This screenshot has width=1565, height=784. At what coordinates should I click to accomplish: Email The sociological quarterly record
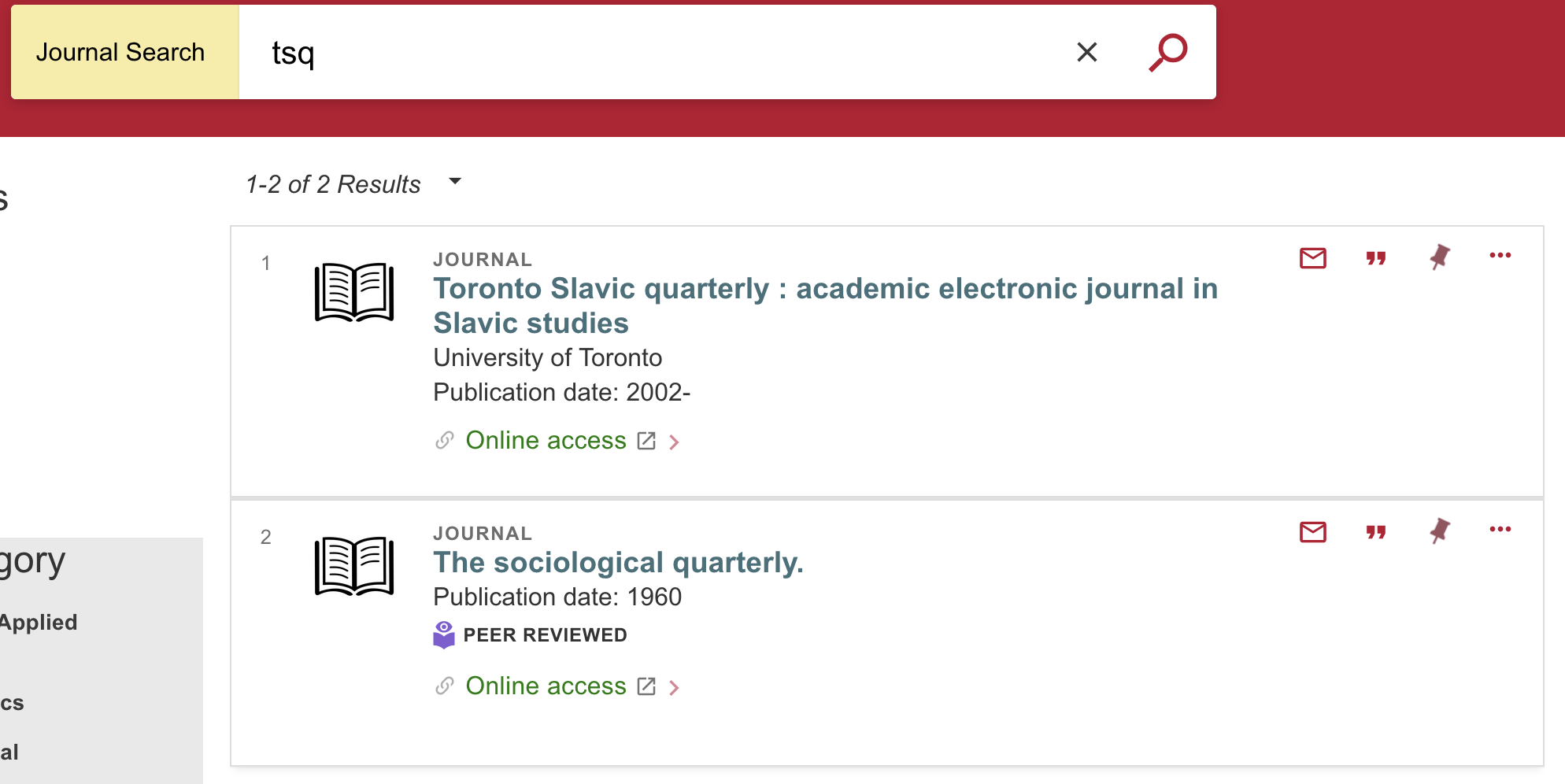coord(1312,531)
